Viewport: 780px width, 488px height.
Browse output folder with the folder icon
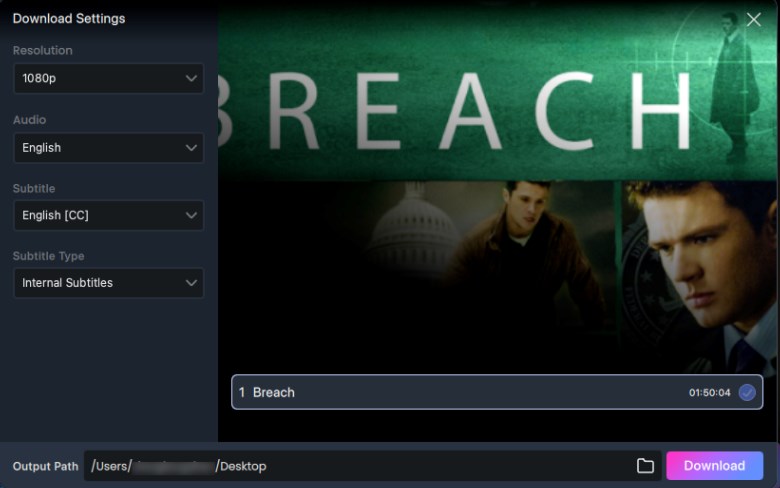(x=645, y=466)
